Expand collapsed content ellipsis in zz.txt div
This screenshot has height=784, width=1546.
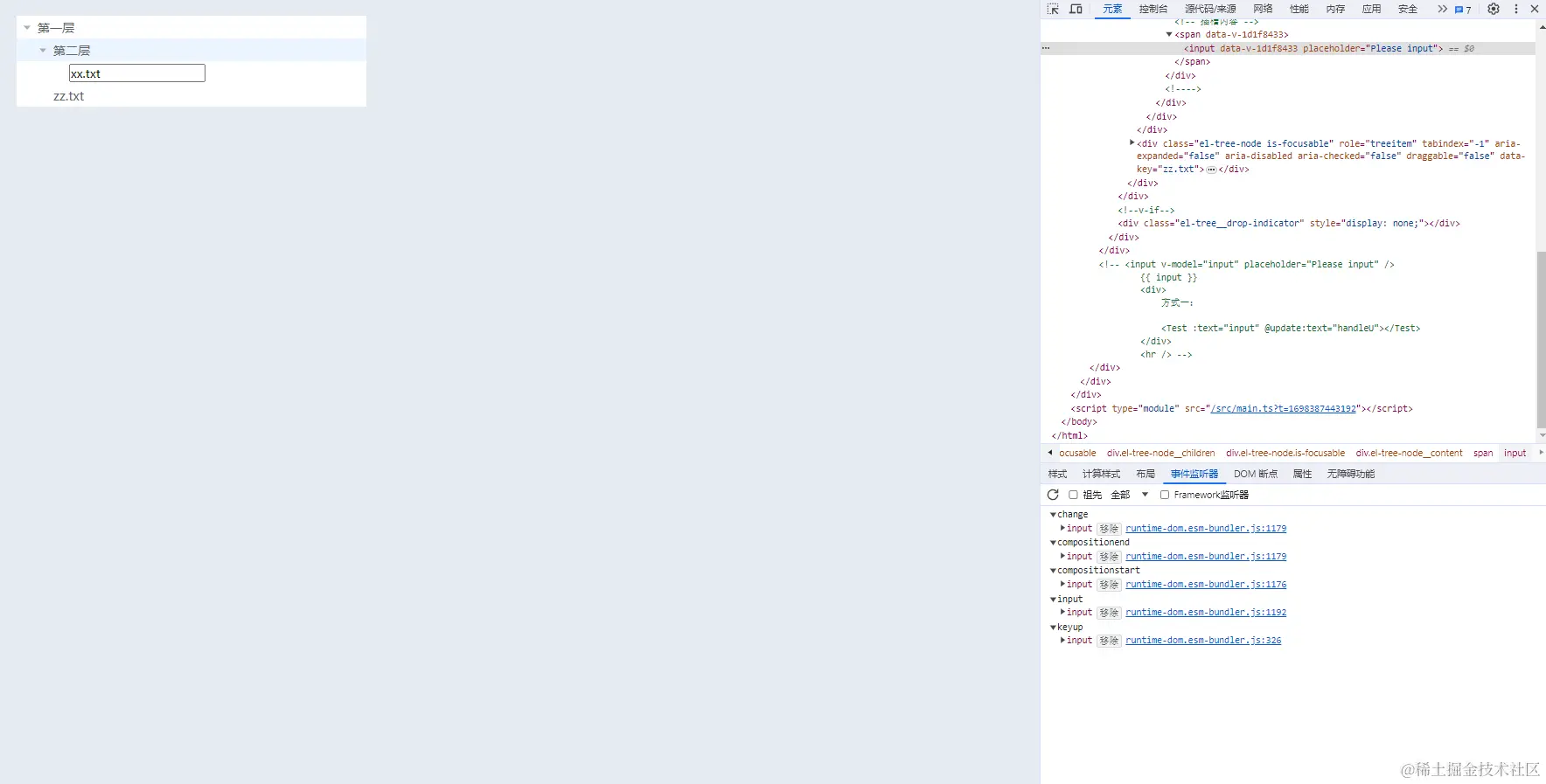click(x=1211, y=170)
